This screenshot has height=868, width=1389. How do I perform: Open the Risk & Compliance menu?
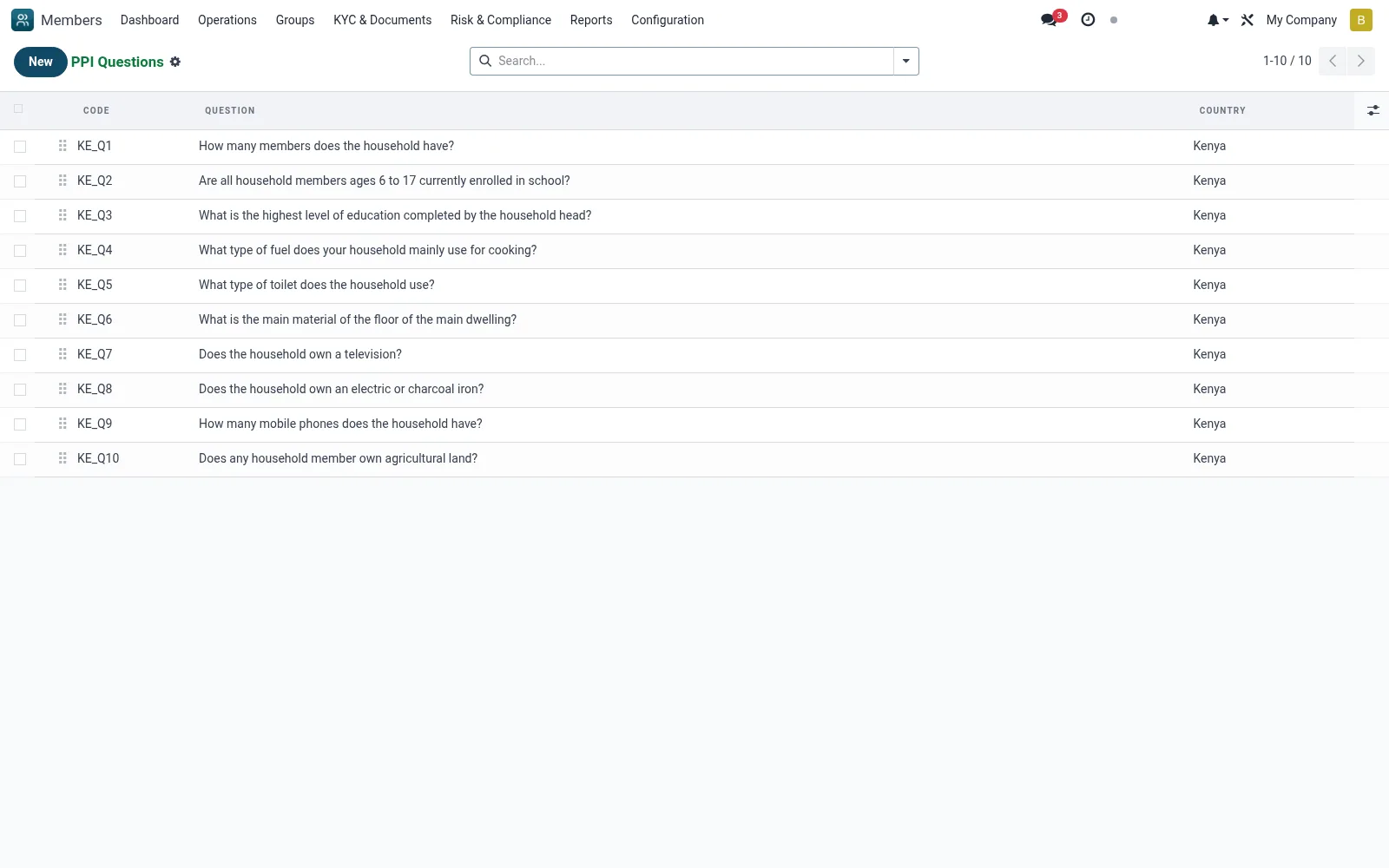point(501,20)
